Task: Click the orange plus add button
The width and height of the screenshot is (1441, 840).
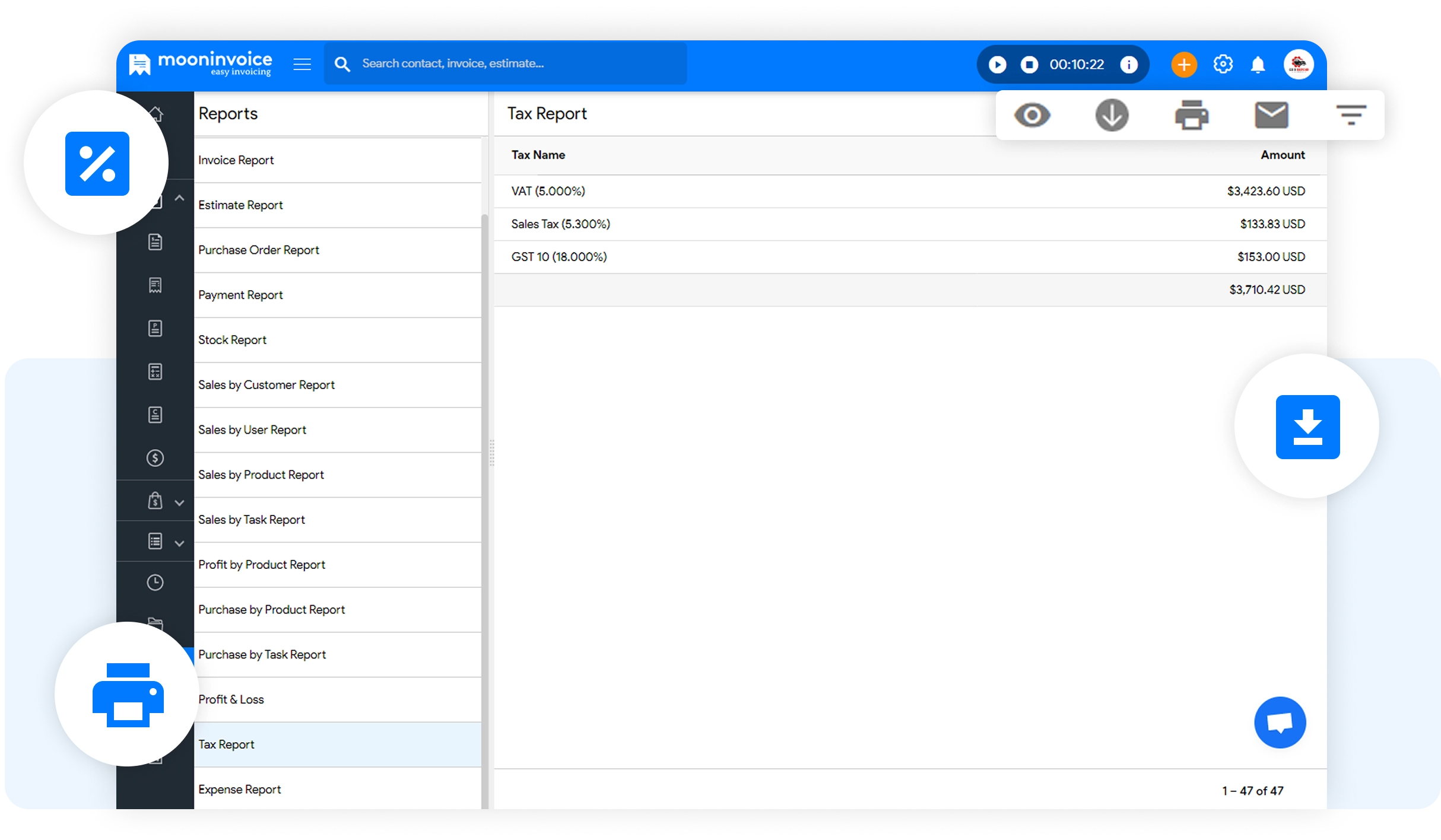Action: (x=1183, y=65)
